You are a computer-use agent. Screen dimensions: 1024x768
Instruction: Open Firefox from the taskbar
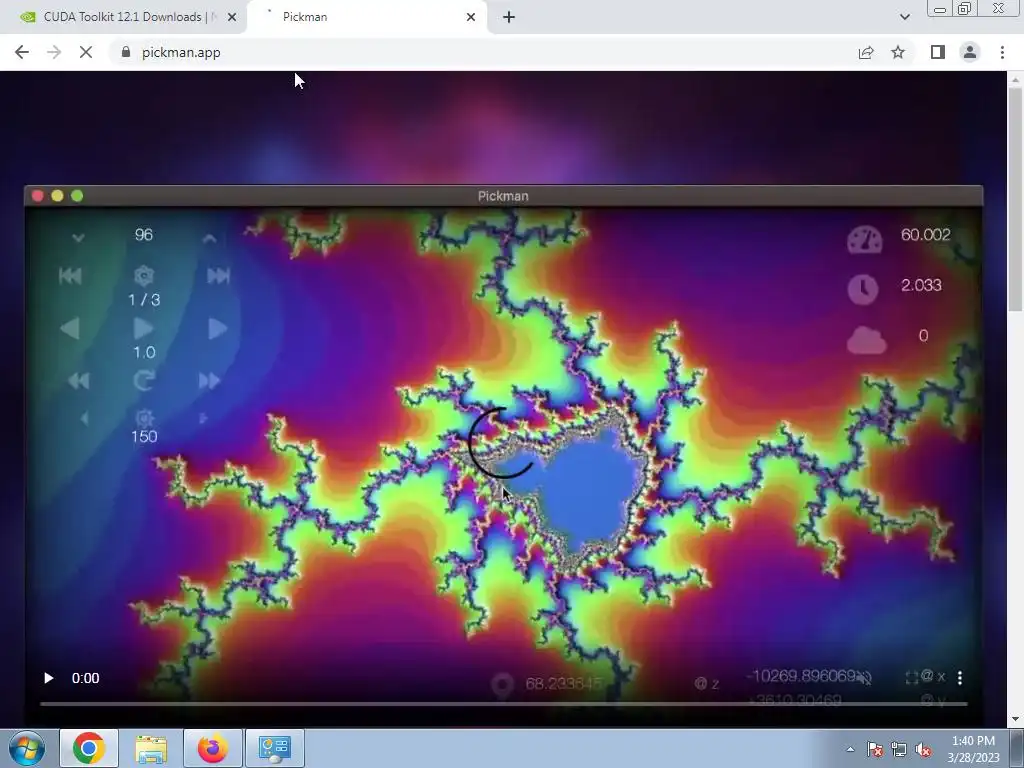click(213, 748)
